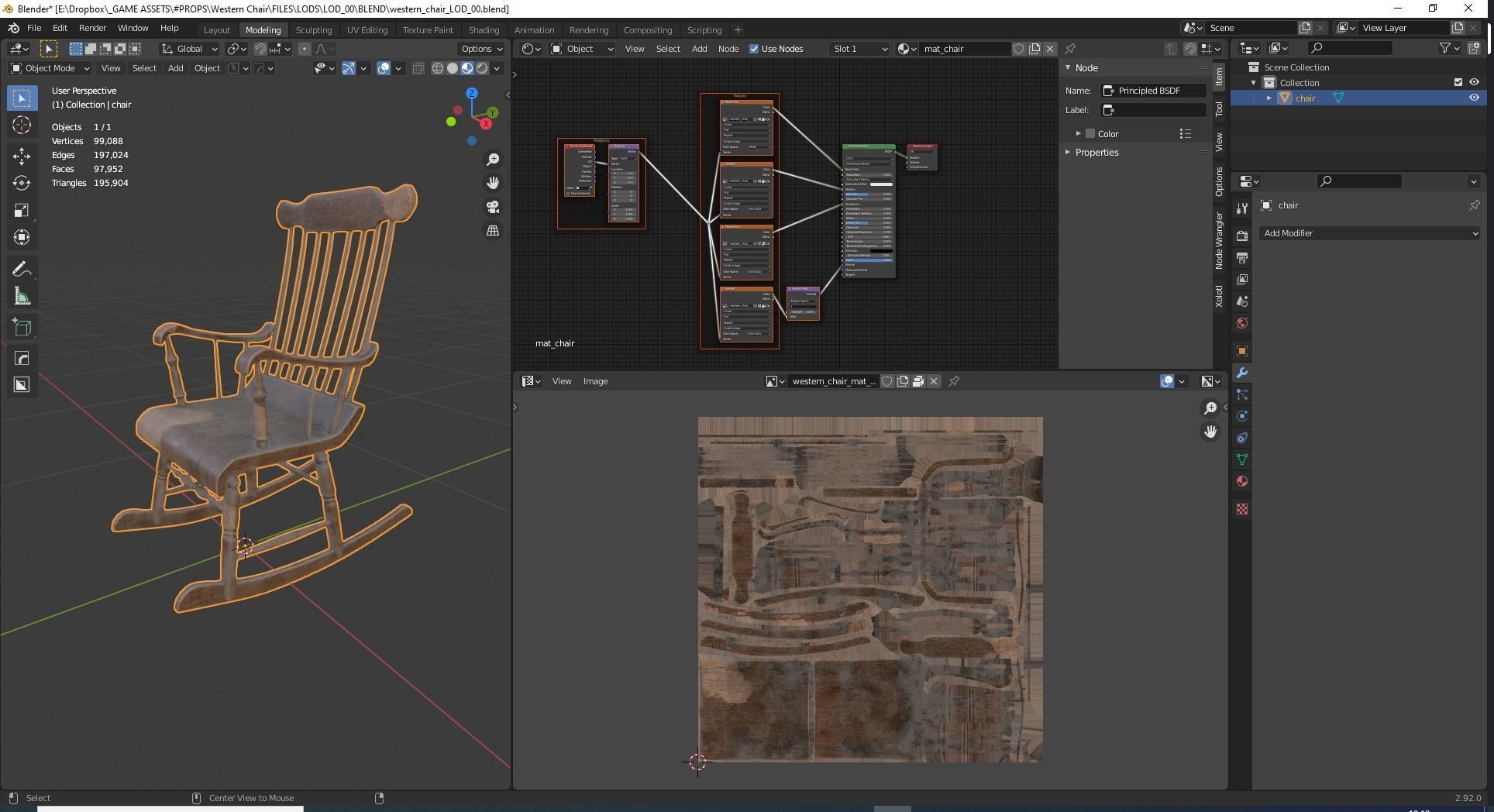Select the Annotate pencil tool
The height and width of the screenshot is (812, 1494).
pyautogui.click(x=22, y=269)
